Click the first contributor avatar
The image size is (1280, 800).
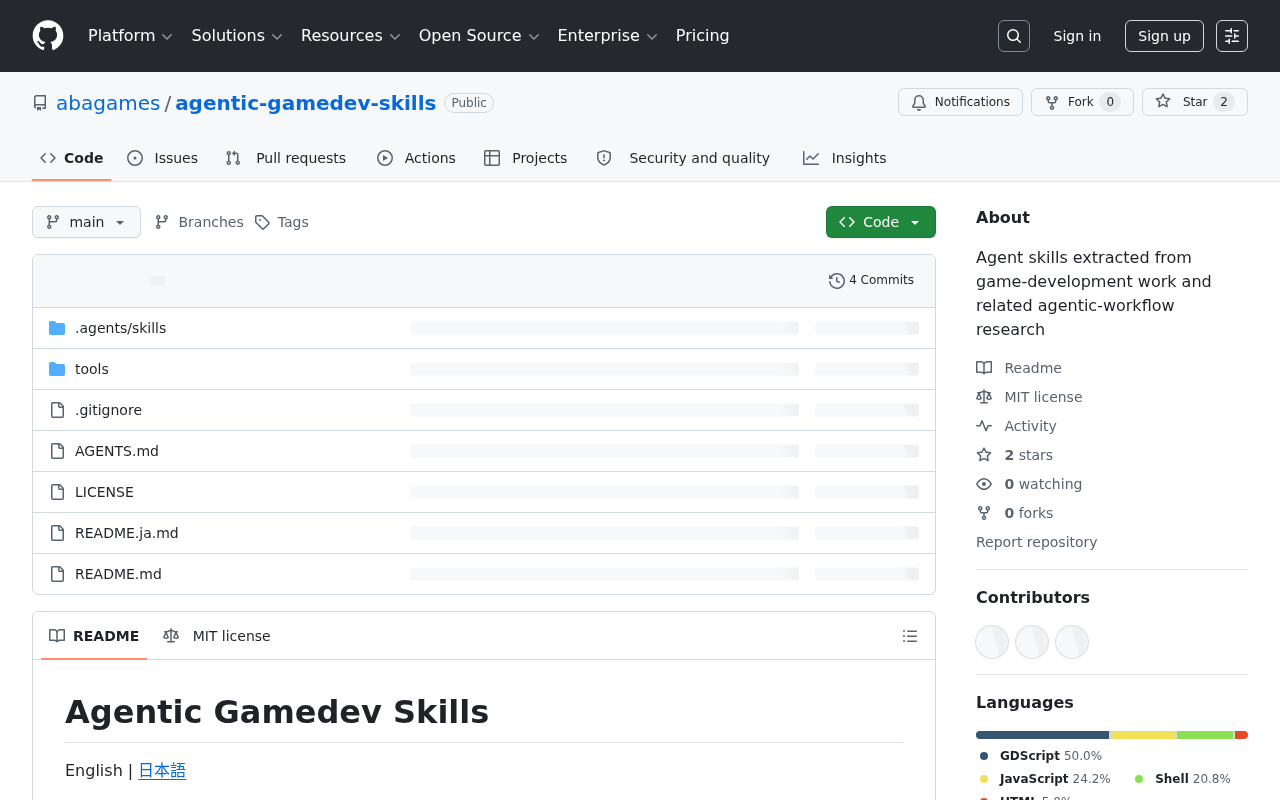coord(992,642)
